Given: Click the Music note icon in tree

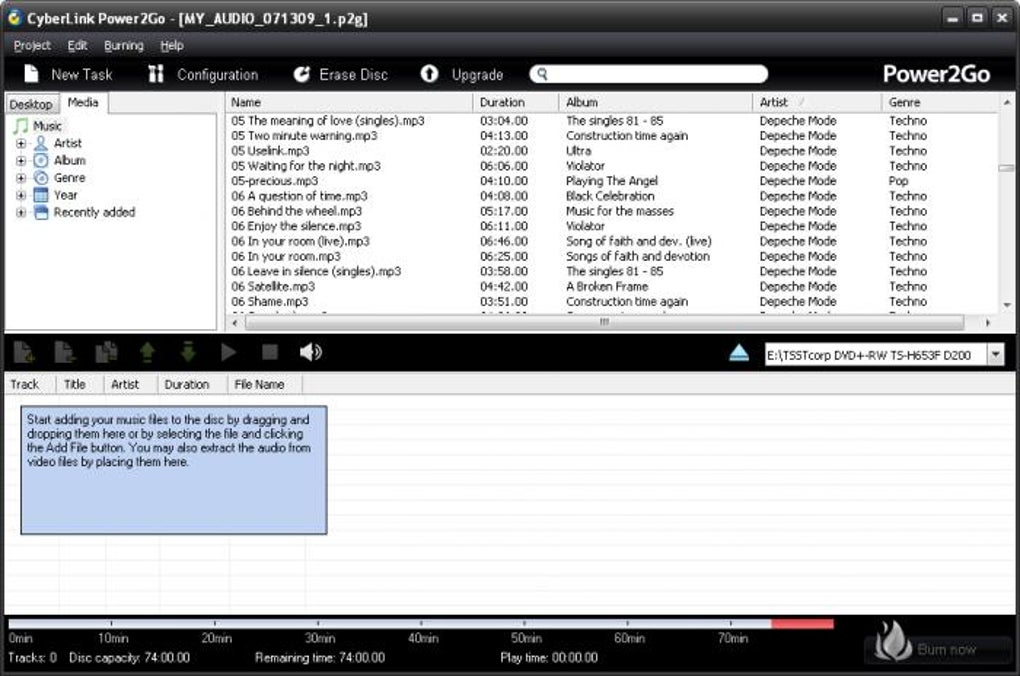Looking at the screenshot, I should click(21, 126).
